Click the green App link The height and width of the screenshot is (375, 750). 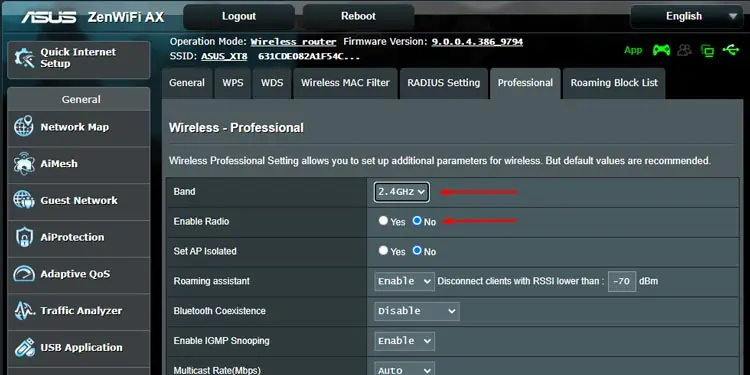click(633, 50)
